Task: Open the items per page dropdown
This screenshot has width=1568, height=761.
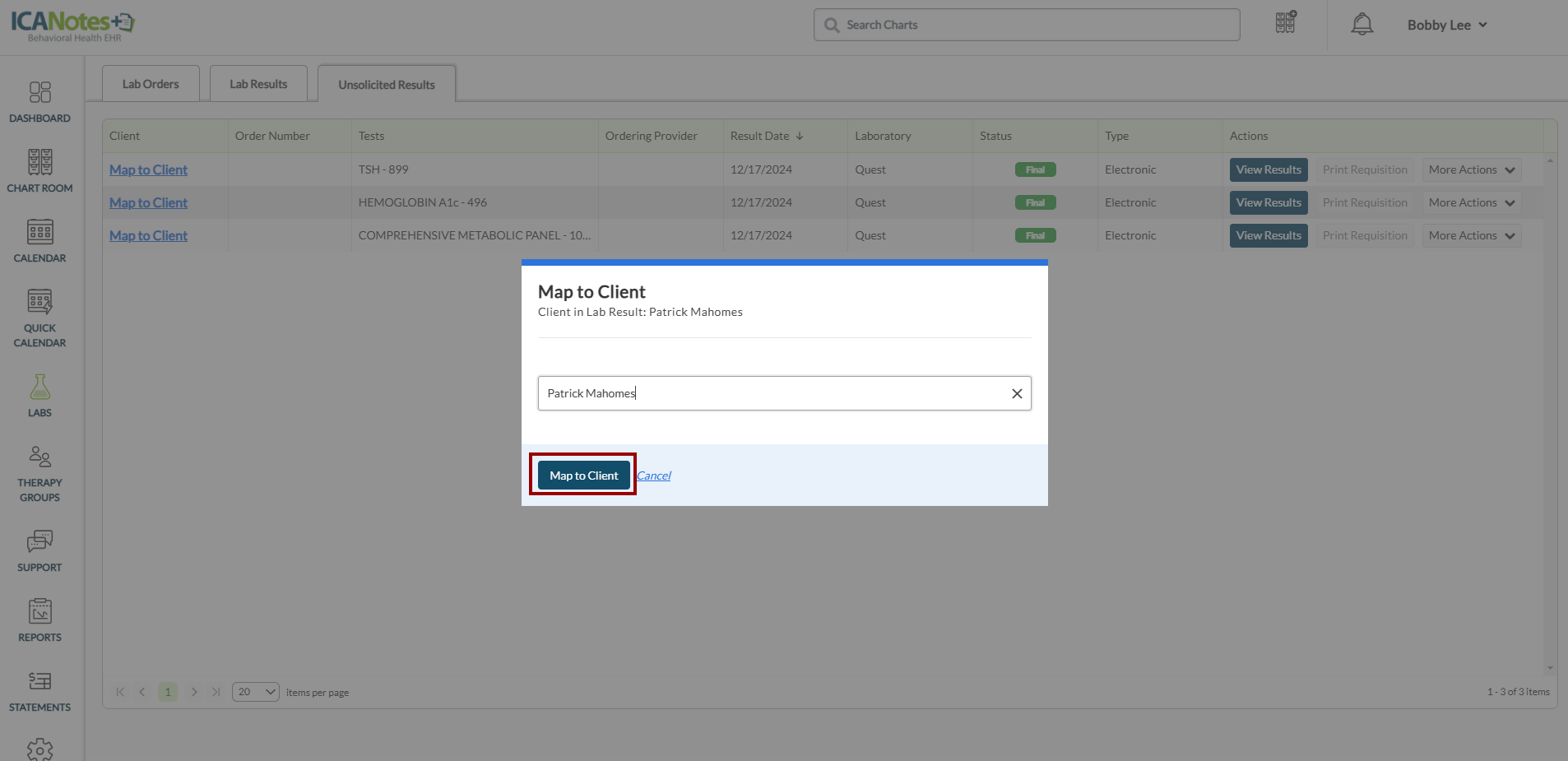Action: click(256, 692)
